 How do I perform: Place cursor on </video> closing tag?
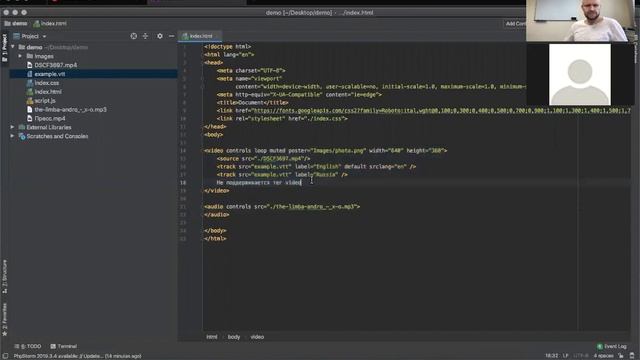[x=217, y=191]
